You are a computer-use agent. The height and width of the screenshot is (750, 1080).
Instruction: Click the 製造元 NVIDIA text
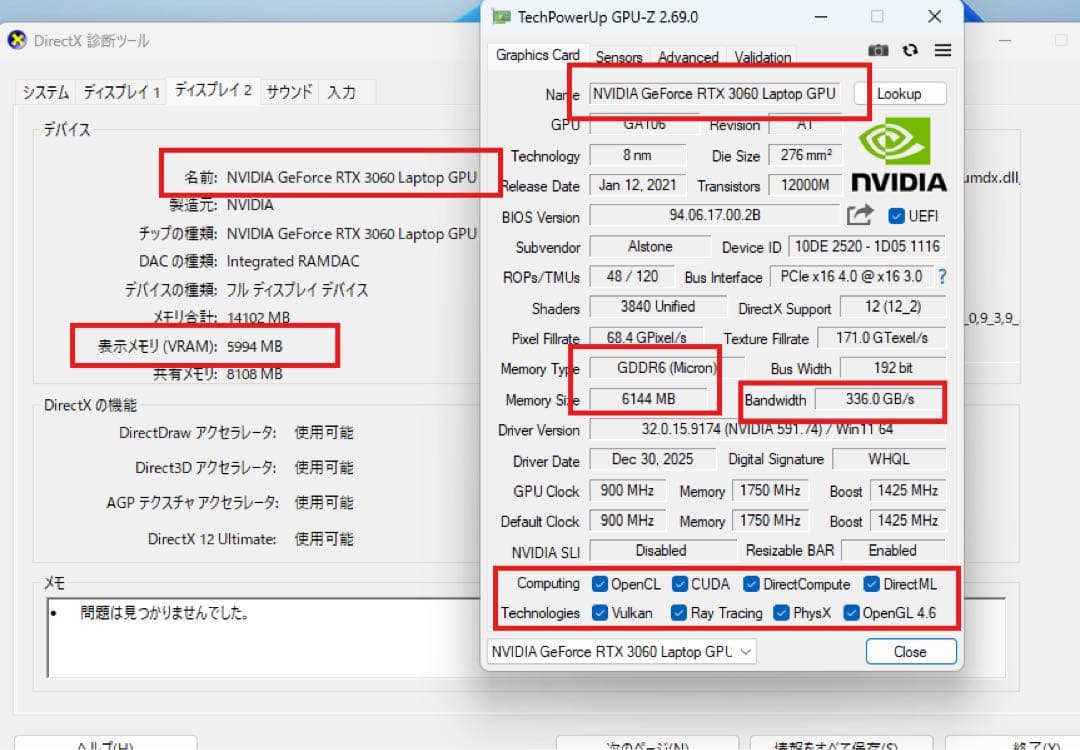click(222, 205)
